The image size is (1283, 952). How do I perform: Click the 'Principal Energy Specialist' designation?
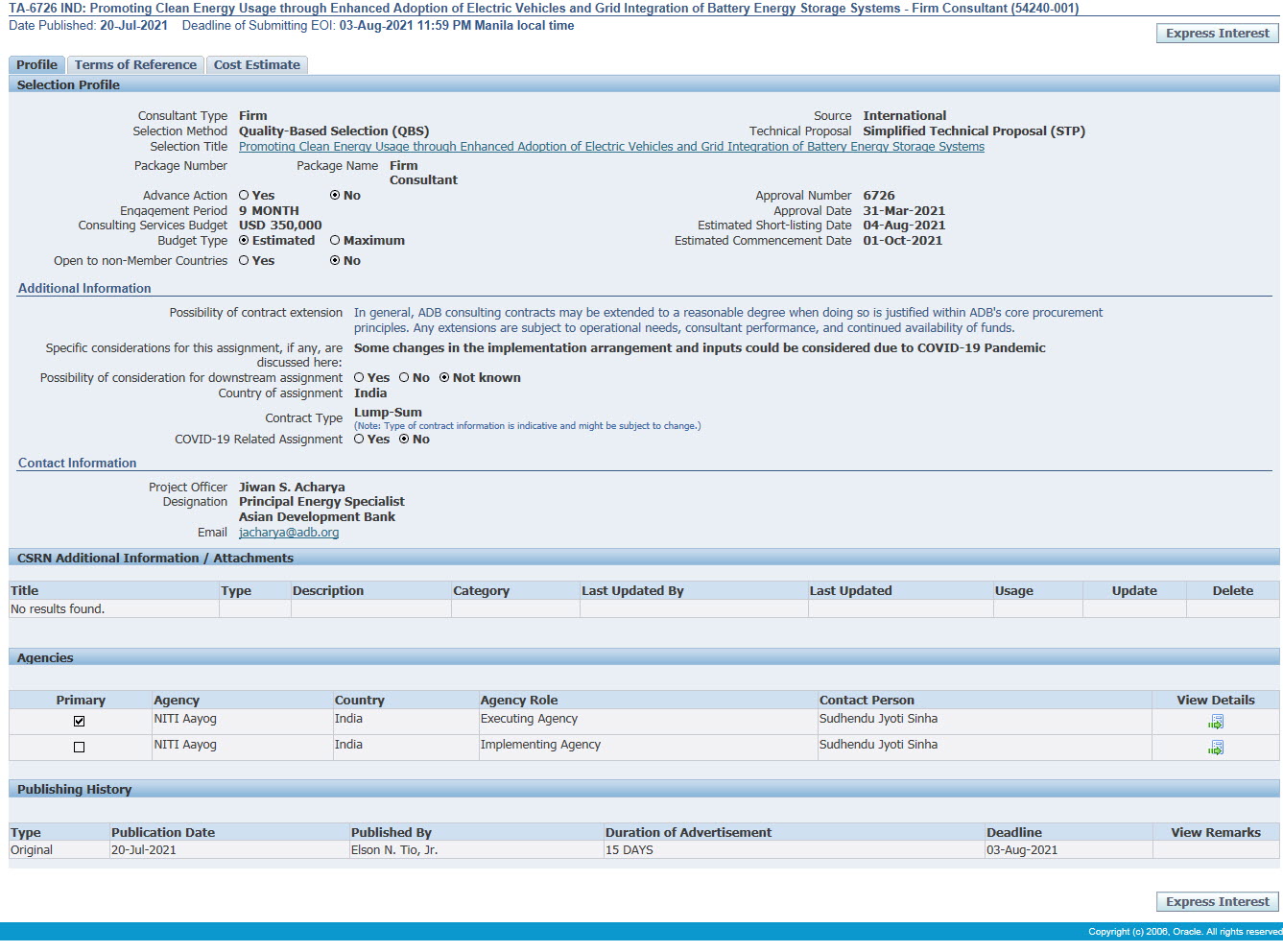click(321, 501)
